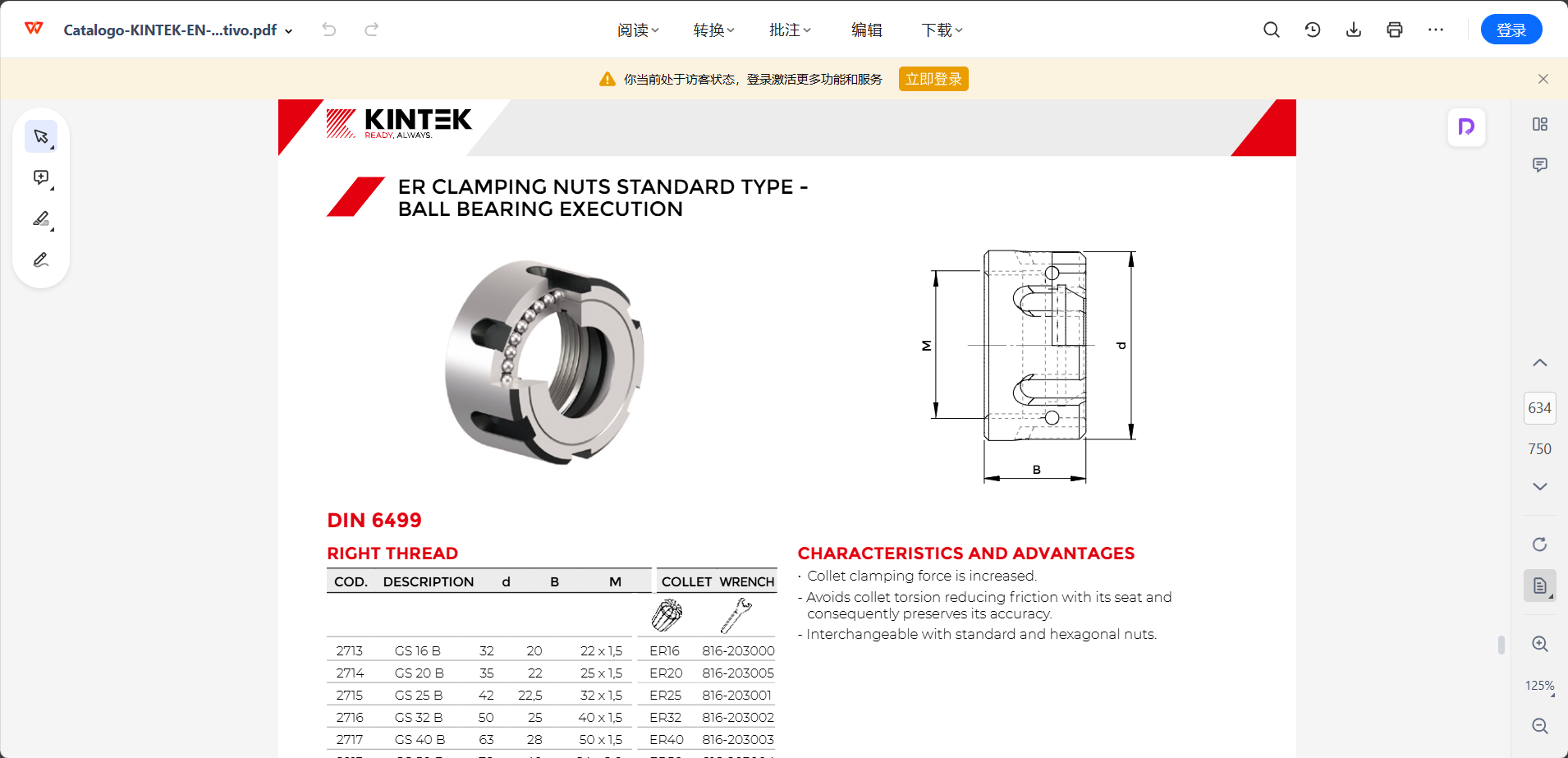Open version history clock icon

click(x=1312, y=30)
